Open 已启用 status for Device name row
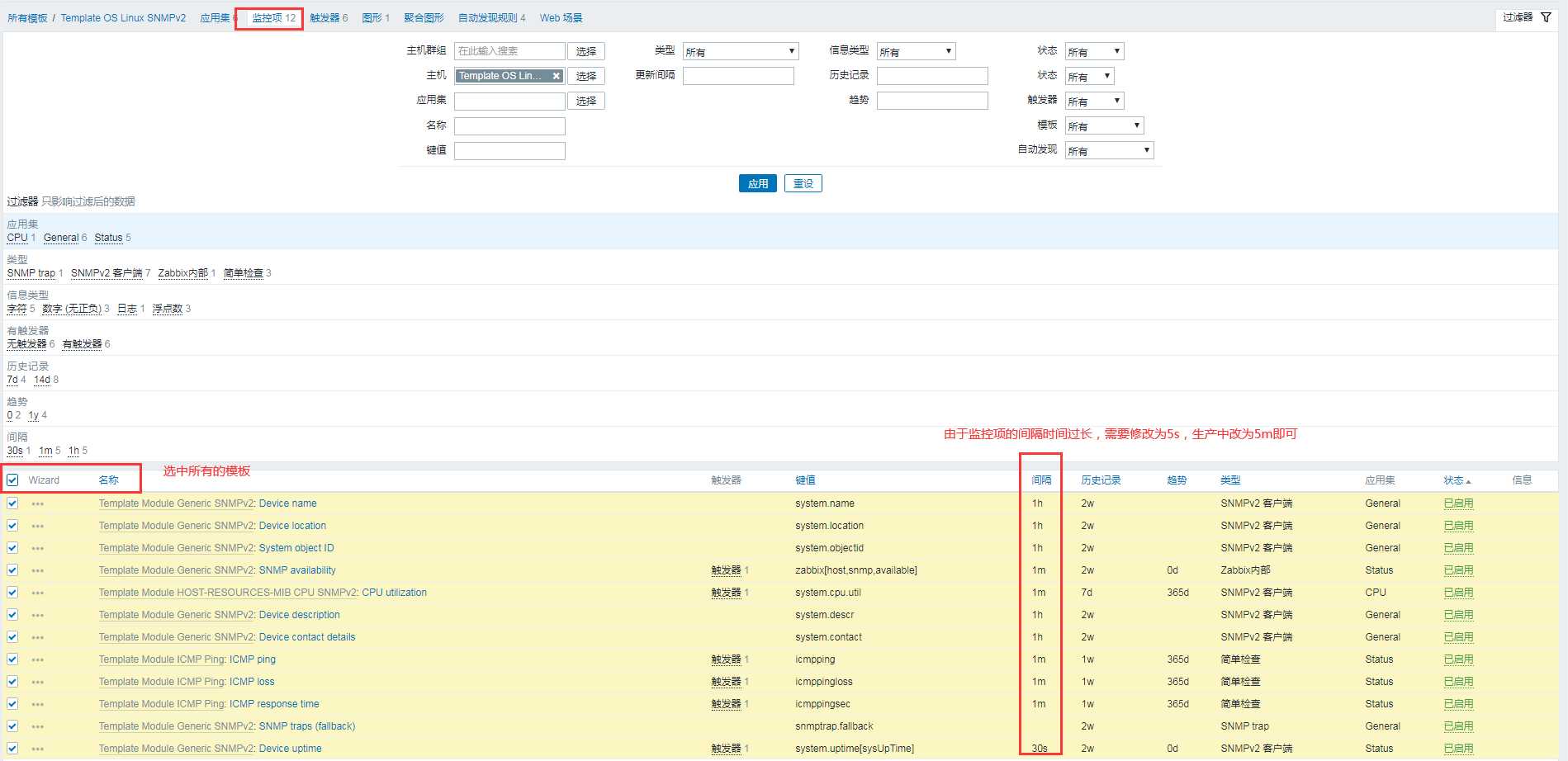The width and height of the screenshot is (1568, 761). (x=1458, y=503)
